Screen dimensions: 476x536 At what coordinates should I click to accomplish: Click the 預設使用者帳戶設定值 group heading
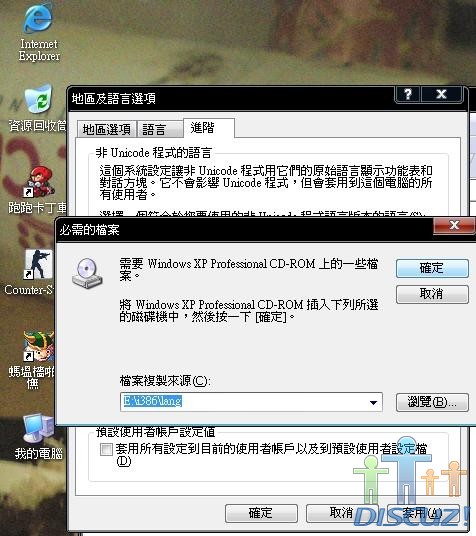click(155, 432)
